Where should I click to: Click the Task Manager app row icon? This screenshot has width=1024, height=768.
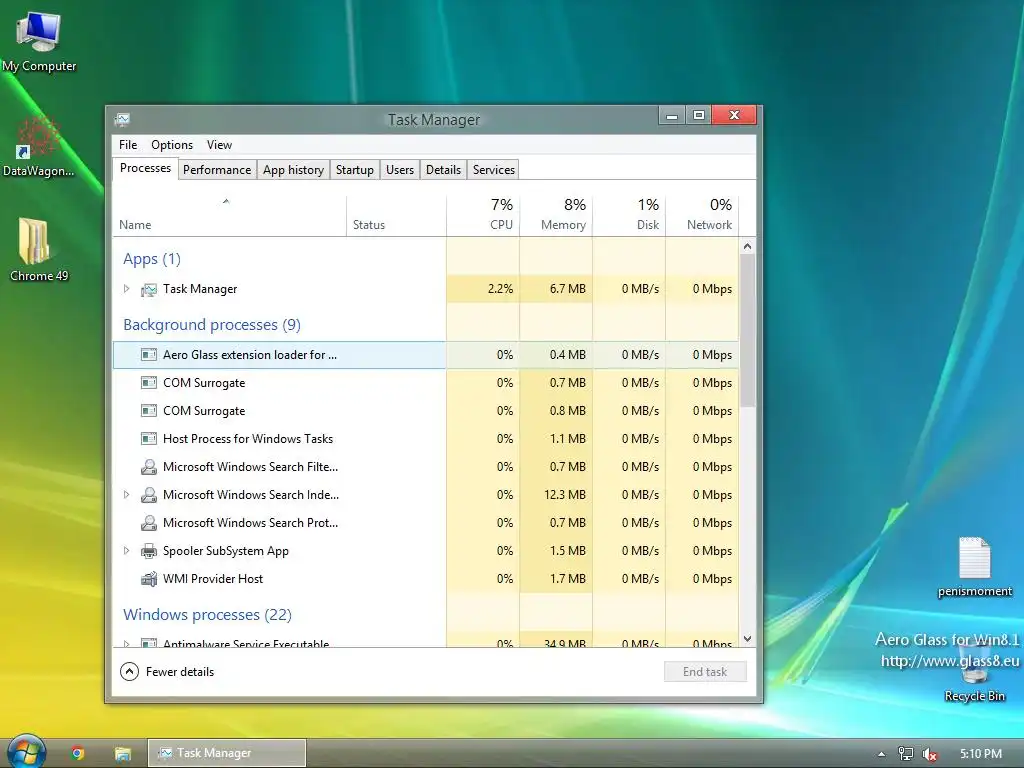click(x=149, y=289)
